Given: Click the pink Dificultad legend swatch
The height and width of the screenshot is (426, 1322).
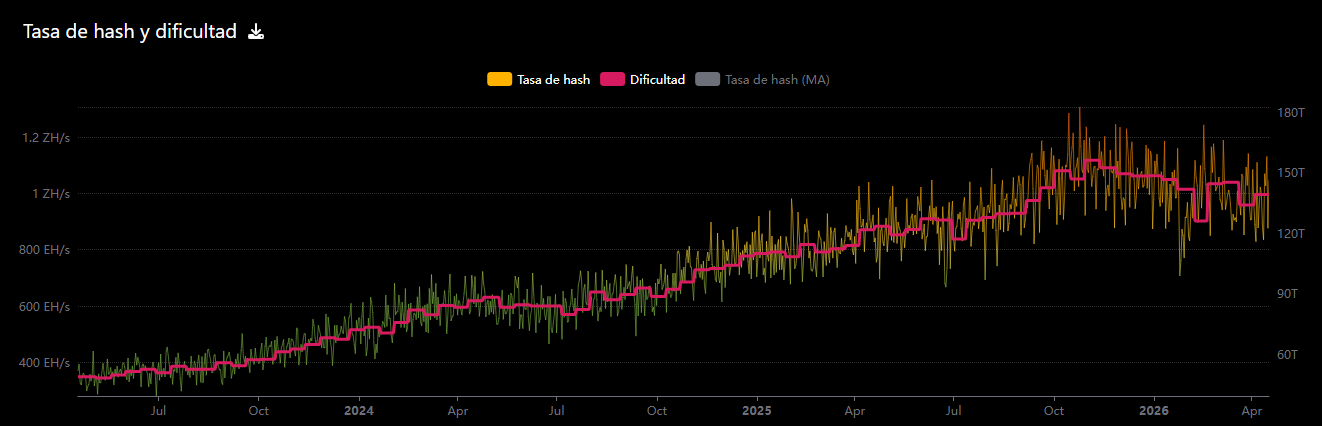Looking at the screenshot, I should pyautogui.click(x=612, y=79).
